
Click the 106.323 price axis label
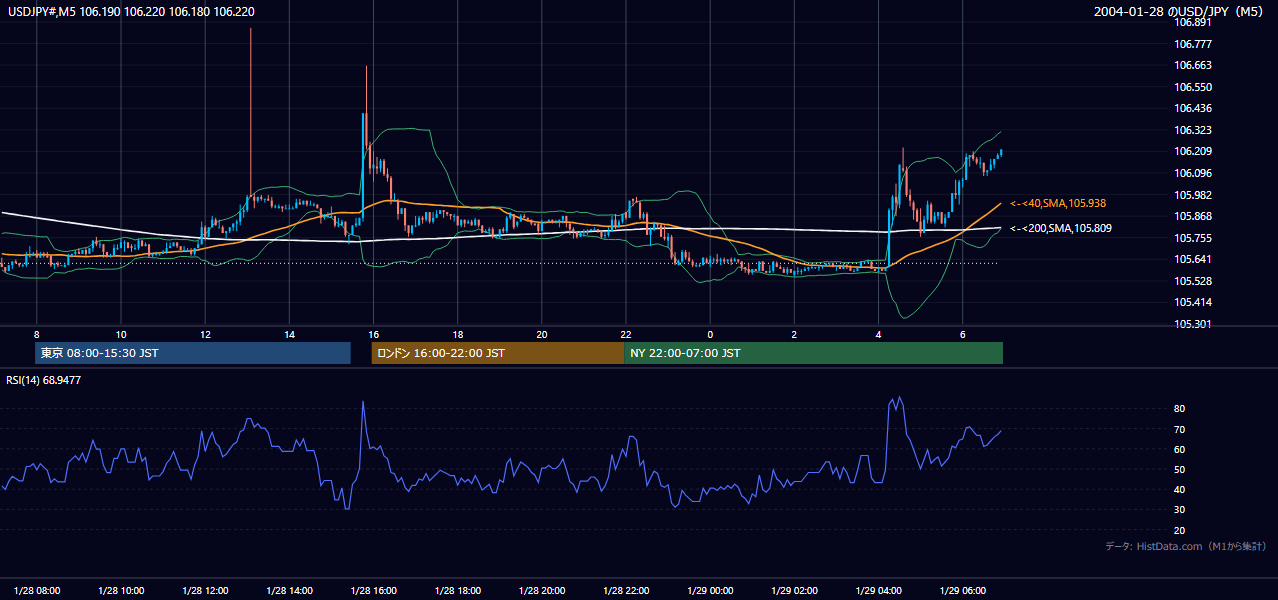pyautogui.click(x=1193, y=130)
